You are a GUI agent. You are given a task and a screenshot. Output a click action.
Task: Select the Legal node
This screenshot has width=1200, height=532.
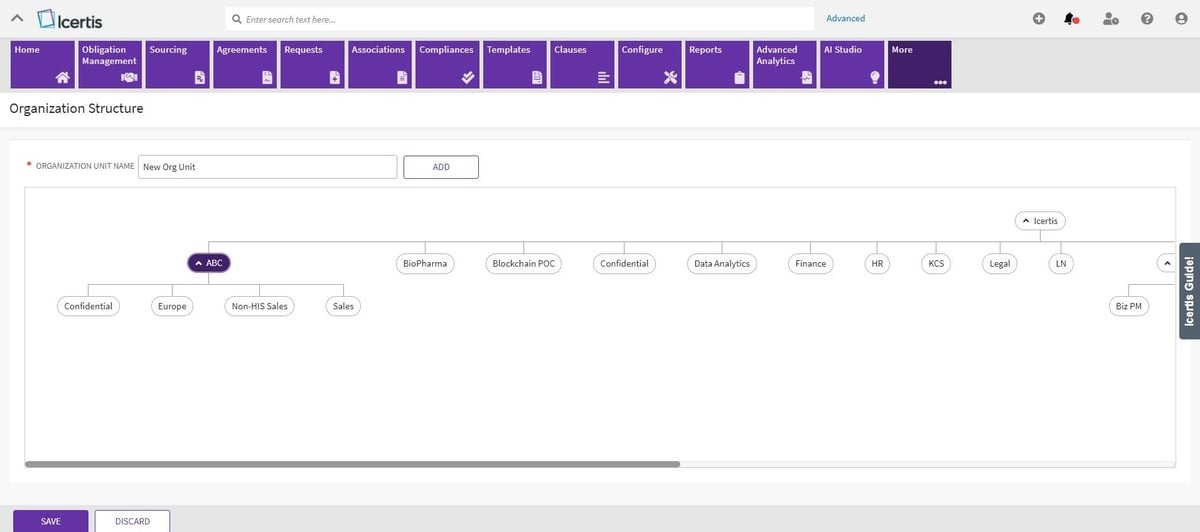pyautogui.click(x=1000, y=263)
